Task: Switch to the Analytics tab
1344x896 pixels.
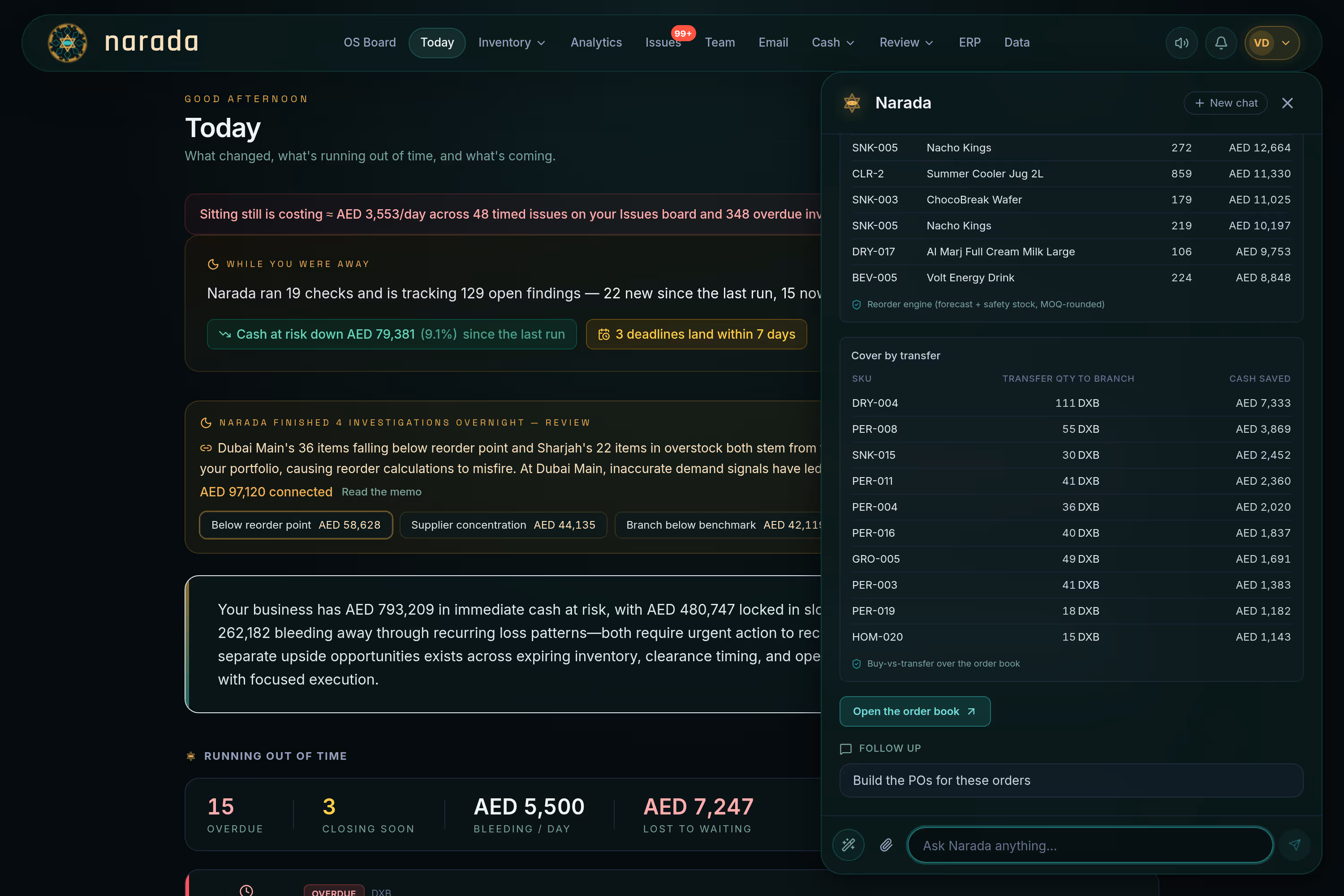Action: (596, 43)
